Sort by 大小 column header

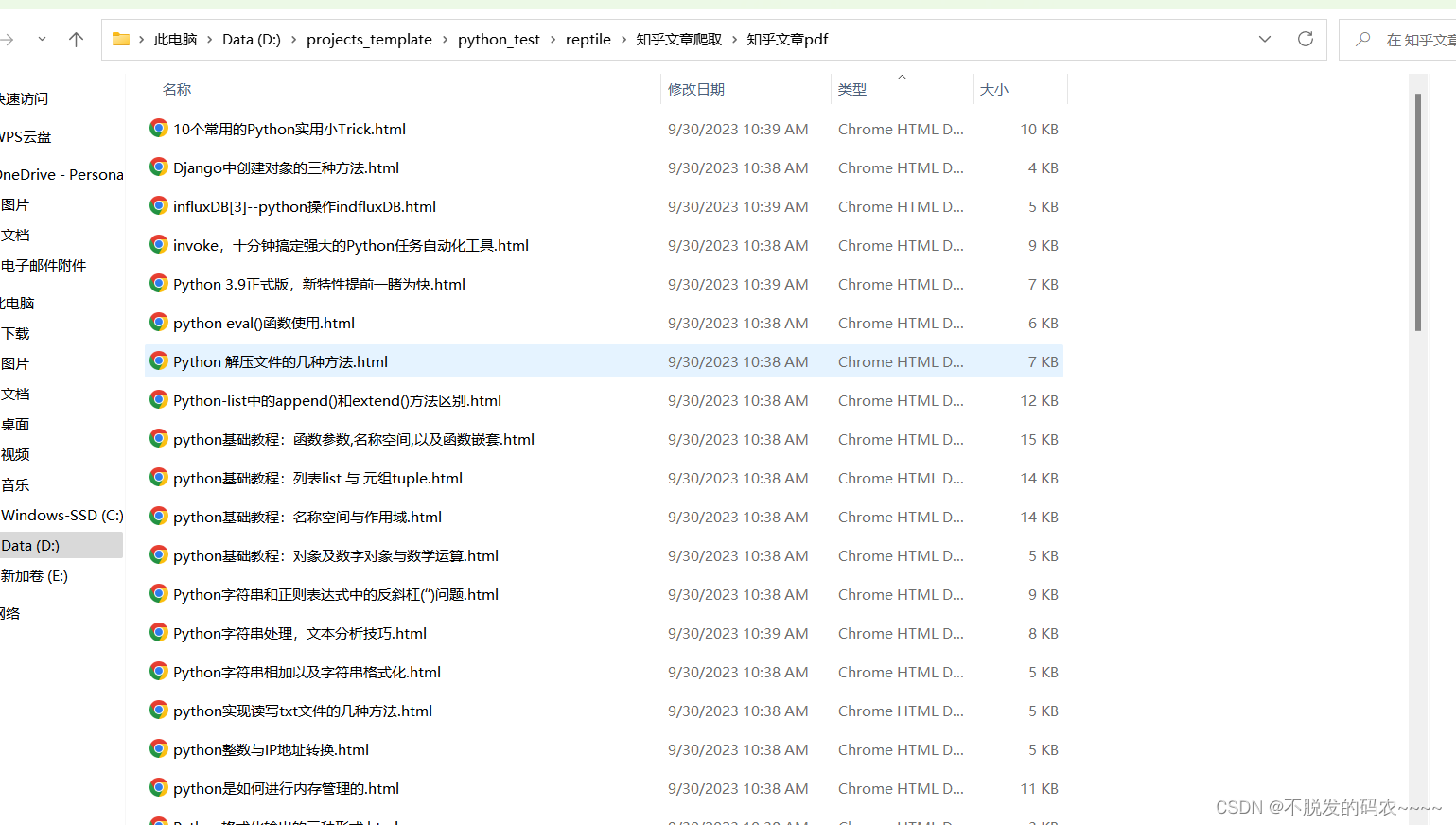click(994, 89)
